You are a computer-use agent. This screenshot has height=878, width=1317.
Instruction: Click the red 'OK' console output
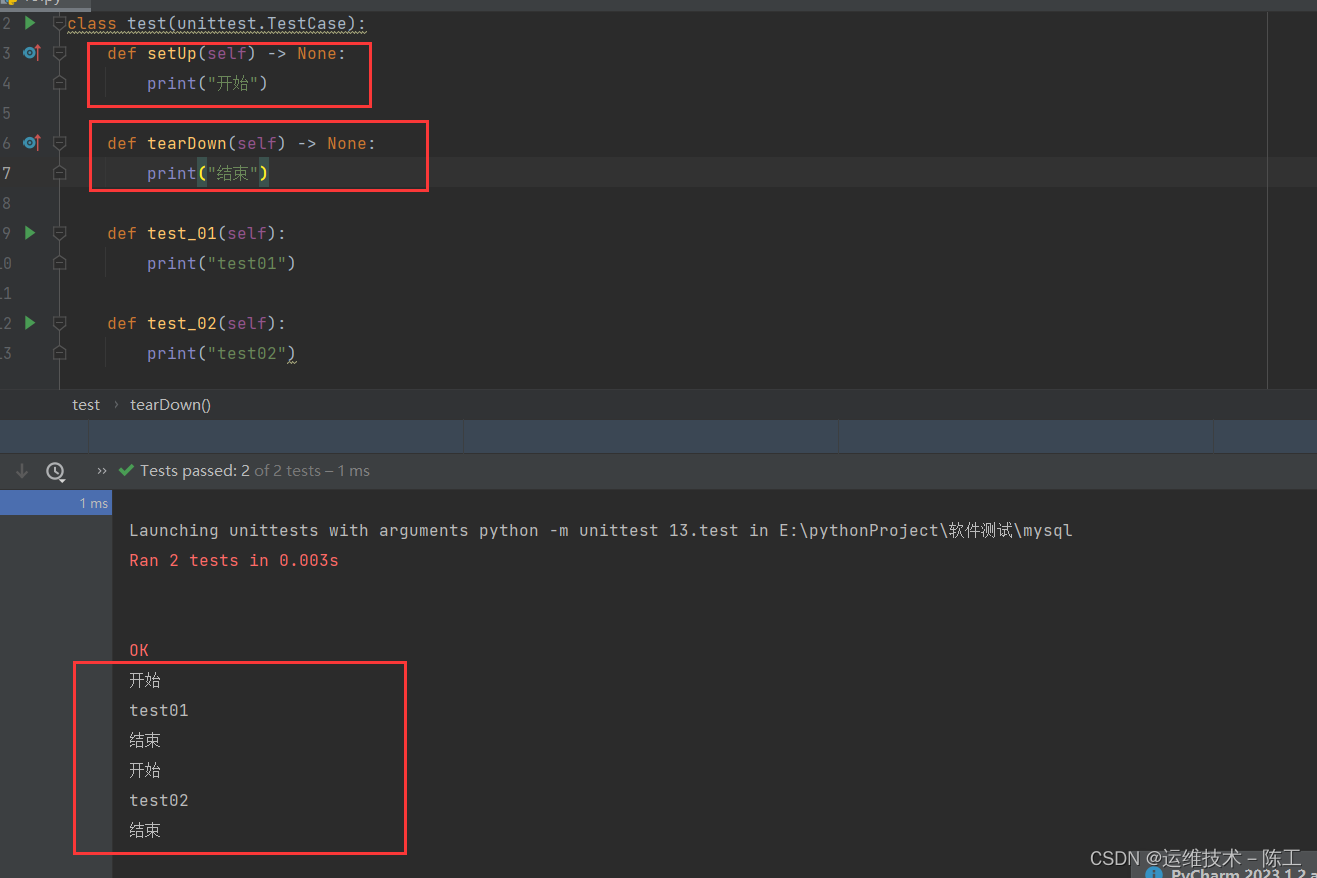139,651
